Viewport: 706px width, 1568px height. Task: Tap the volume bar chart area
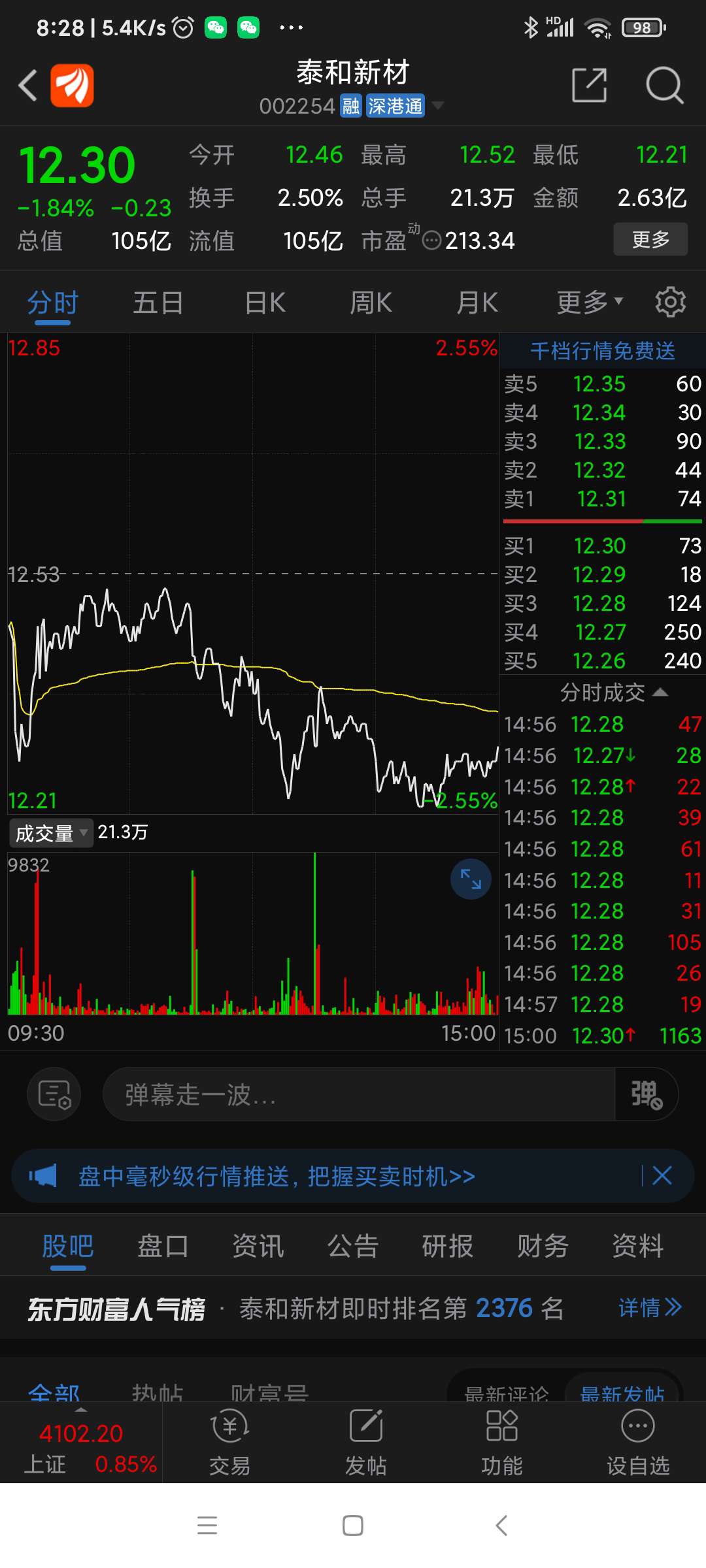(253, 934)
